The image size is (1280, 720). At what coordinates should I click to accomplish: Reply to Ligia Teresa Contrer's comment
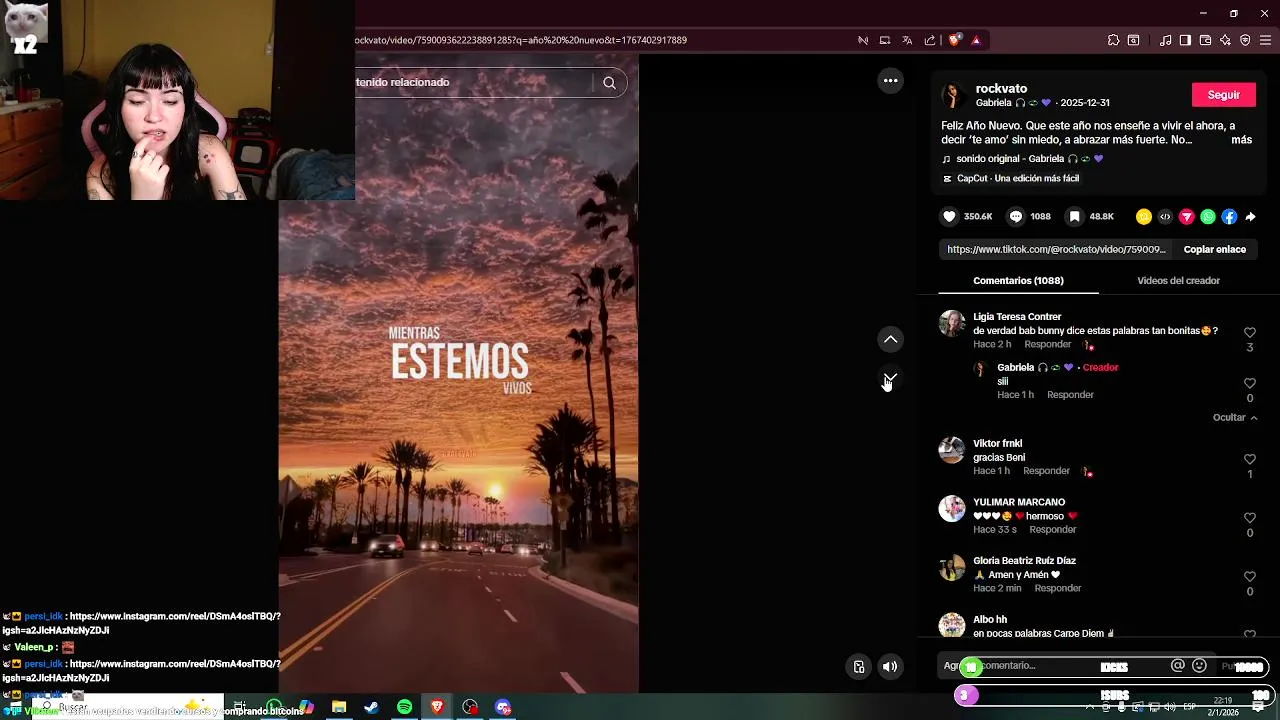[x=1047, y=344]
